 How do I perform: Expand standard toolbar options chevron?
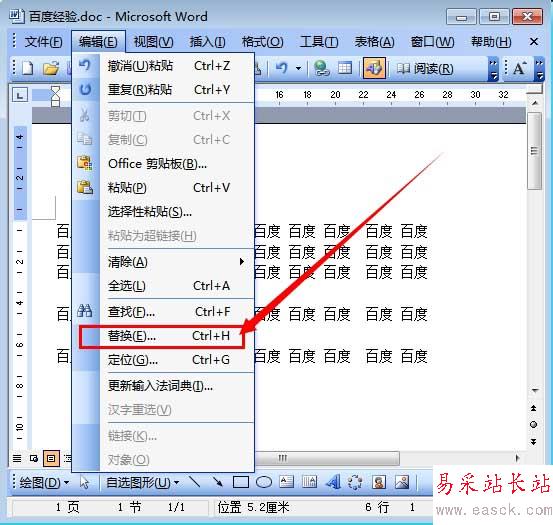tap(493, 69)
